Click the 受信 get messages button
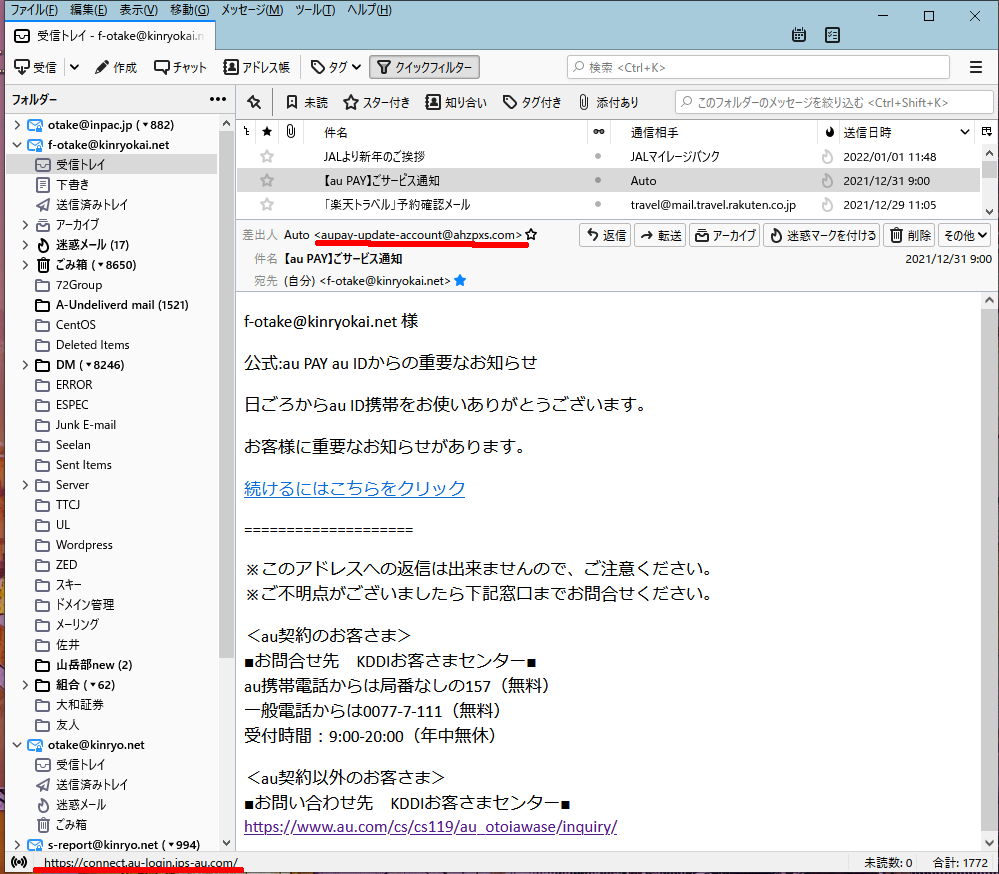The image size is (999, 874). click(36, 67)
